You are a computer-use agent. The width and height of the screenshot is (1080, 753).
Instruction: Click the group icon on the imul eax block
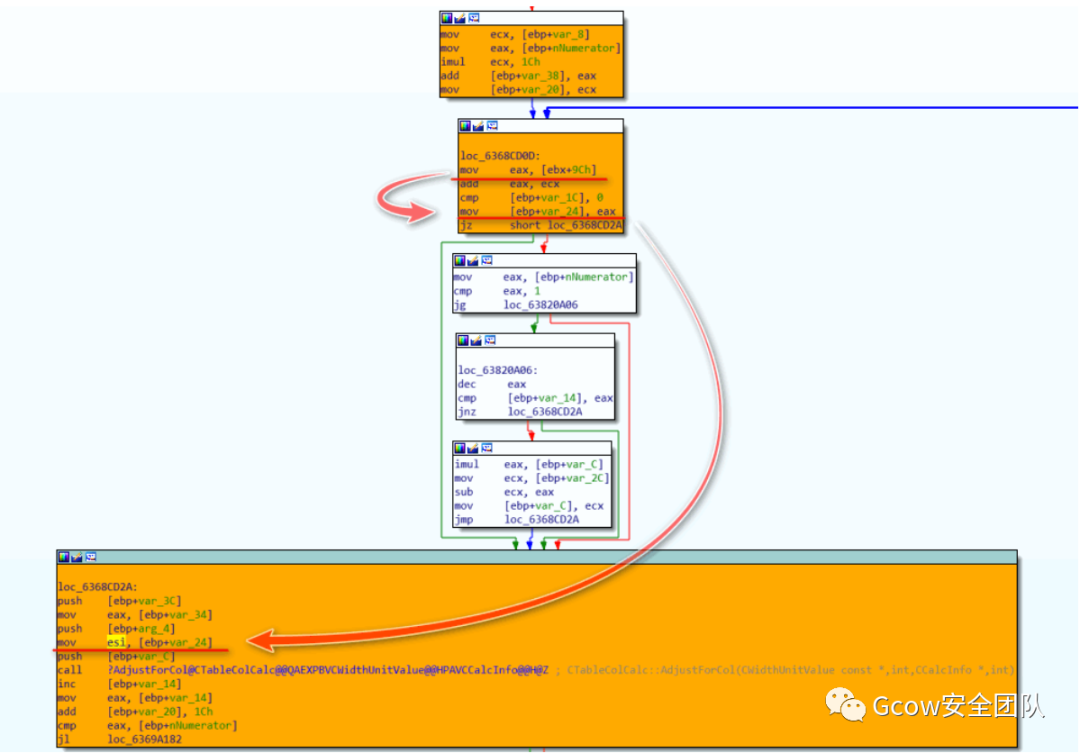pos(487,447)
